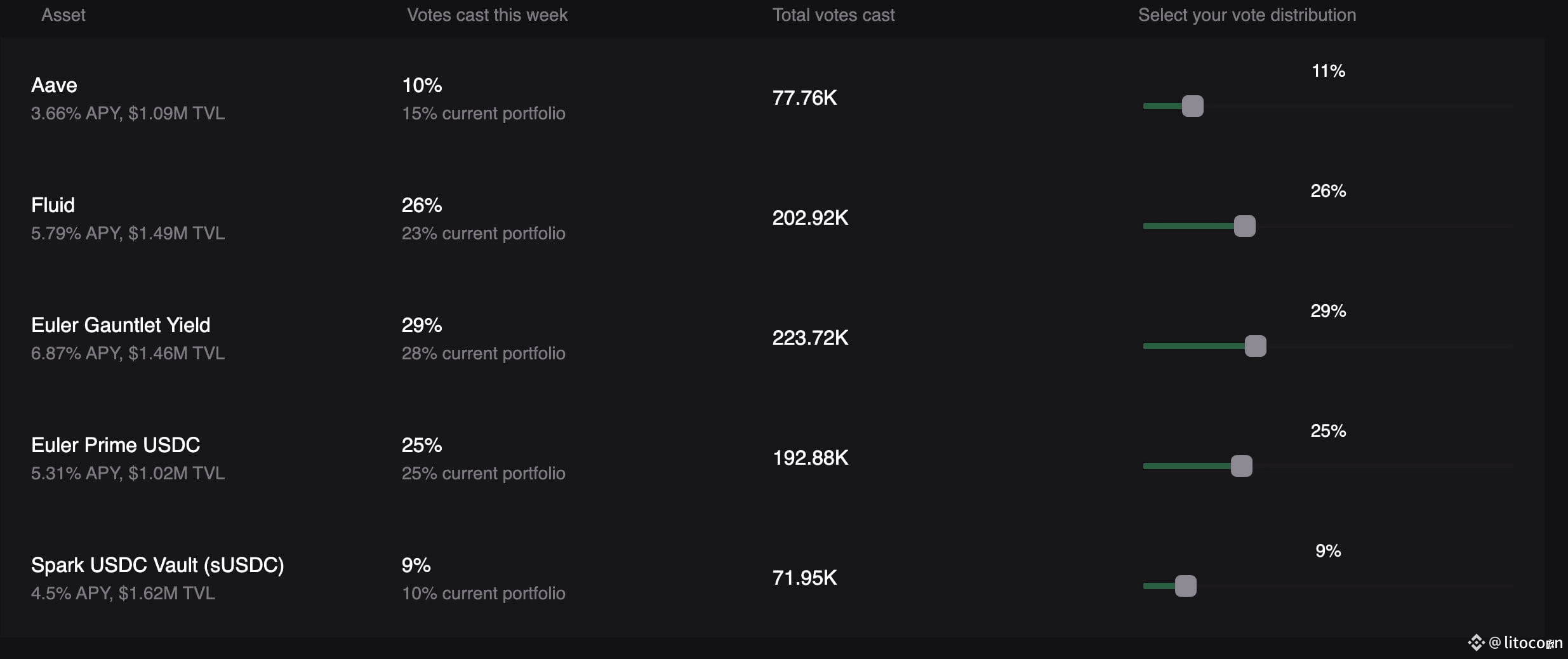Click the empty track right of Spark slider
Viewport: 1568px width, 659px height.
pos(1355,586)
